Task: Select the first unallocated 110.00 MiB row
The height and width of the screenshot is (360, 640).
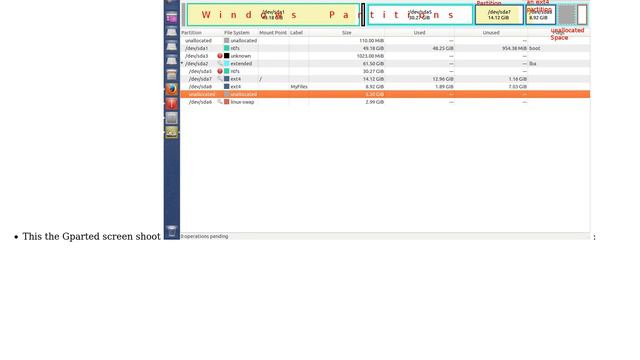Action: (385, 40)
